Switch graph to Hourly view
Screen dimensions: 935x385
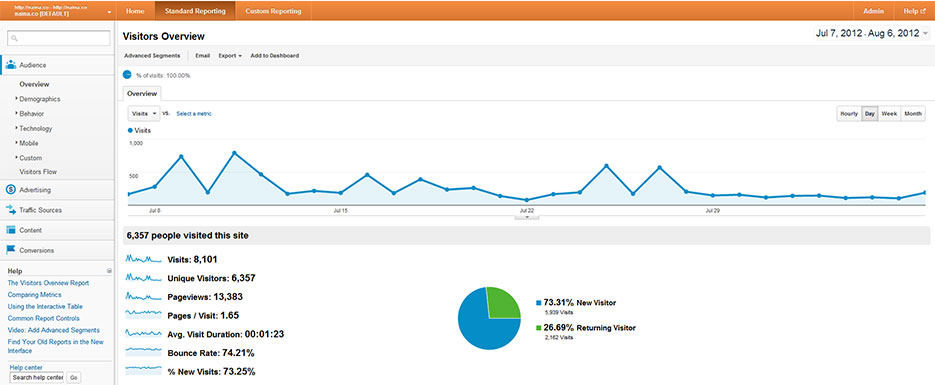pos(849,113)
